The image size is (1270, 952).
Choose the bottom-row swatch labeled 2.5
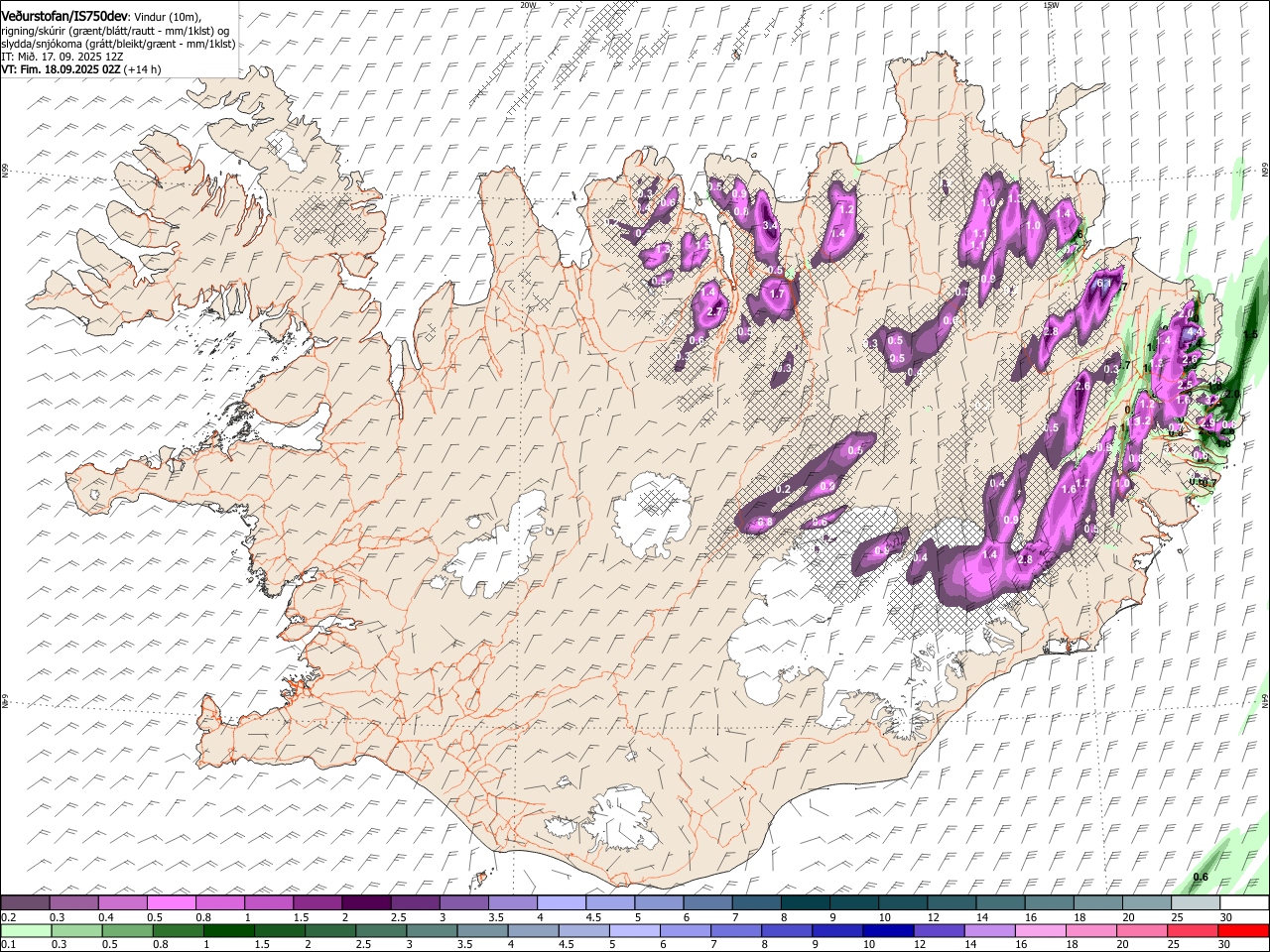click(x=381, y=931)
